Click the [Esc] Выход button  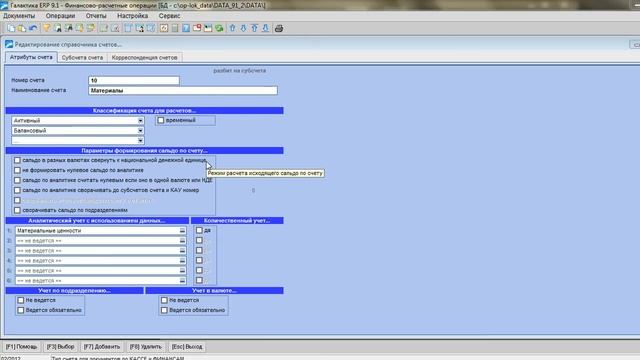click(x=187, y=347)
